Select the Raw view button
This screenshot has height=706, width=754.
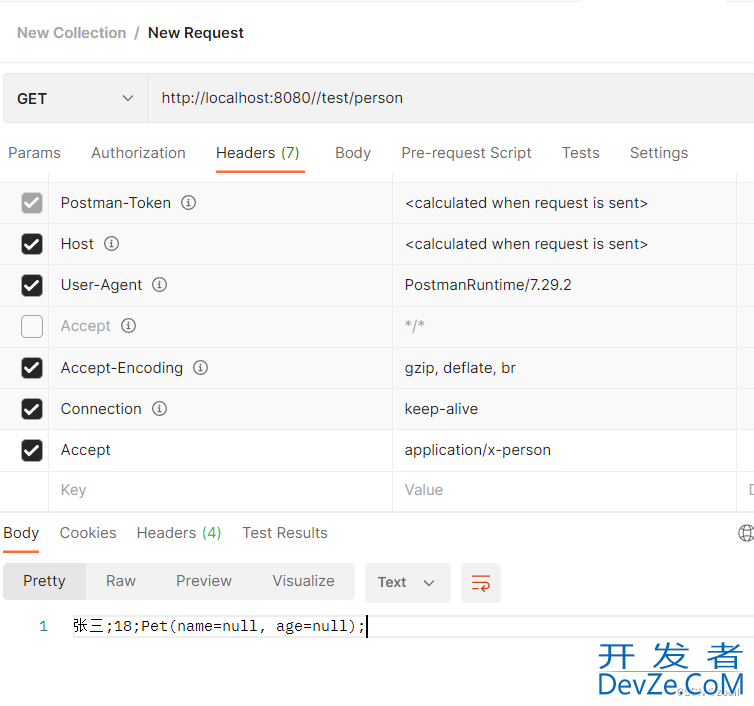pos(121,581)
